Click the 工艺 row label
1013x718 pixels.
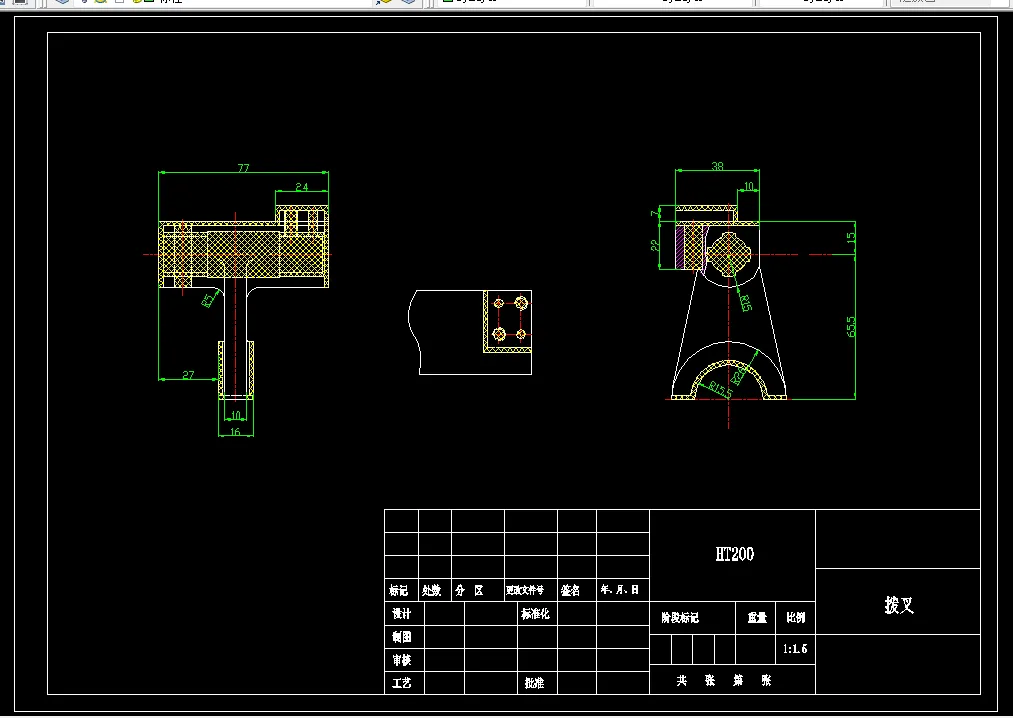coord(402,682)
